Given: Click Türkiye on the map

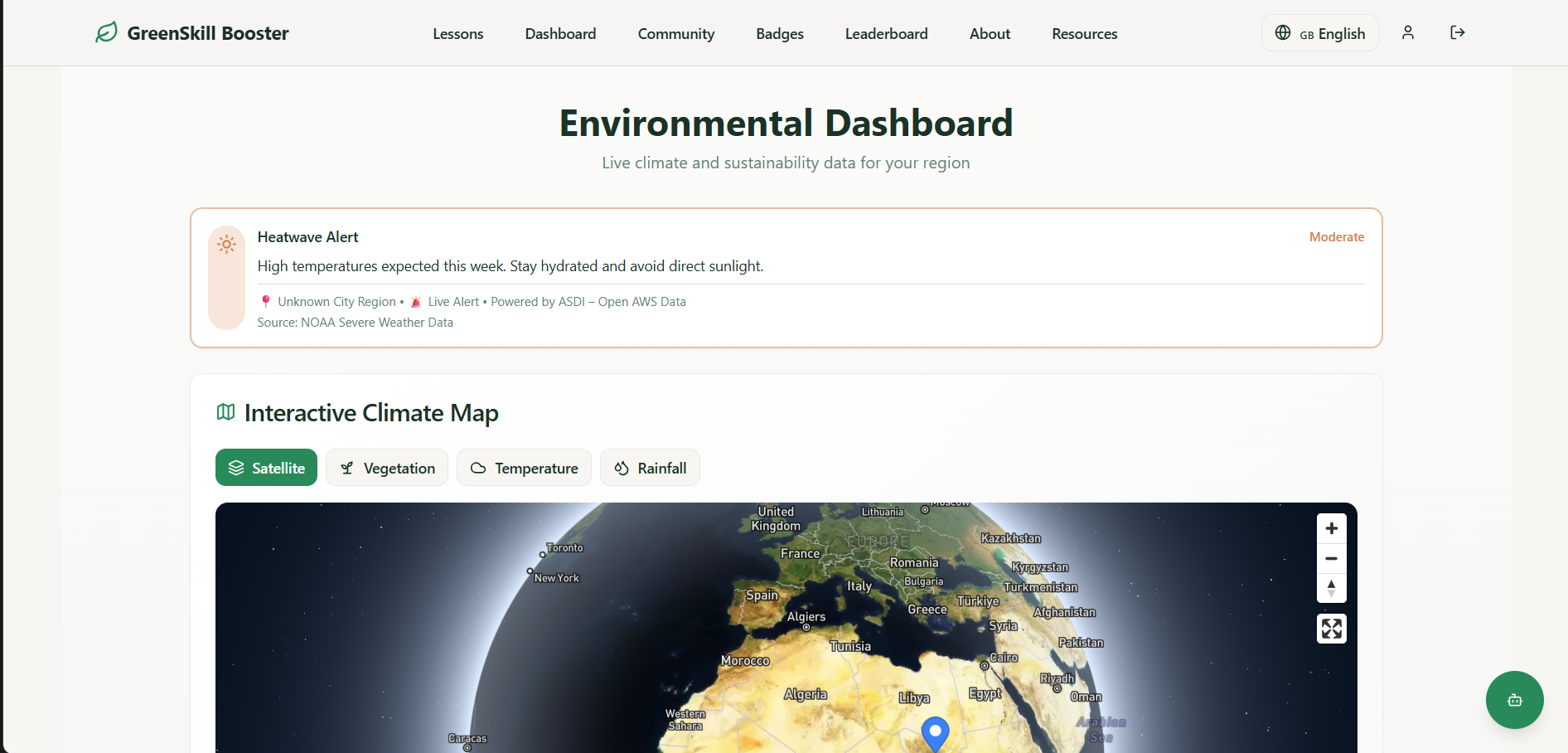Looking at the screenshot, I should pos(978,600).
